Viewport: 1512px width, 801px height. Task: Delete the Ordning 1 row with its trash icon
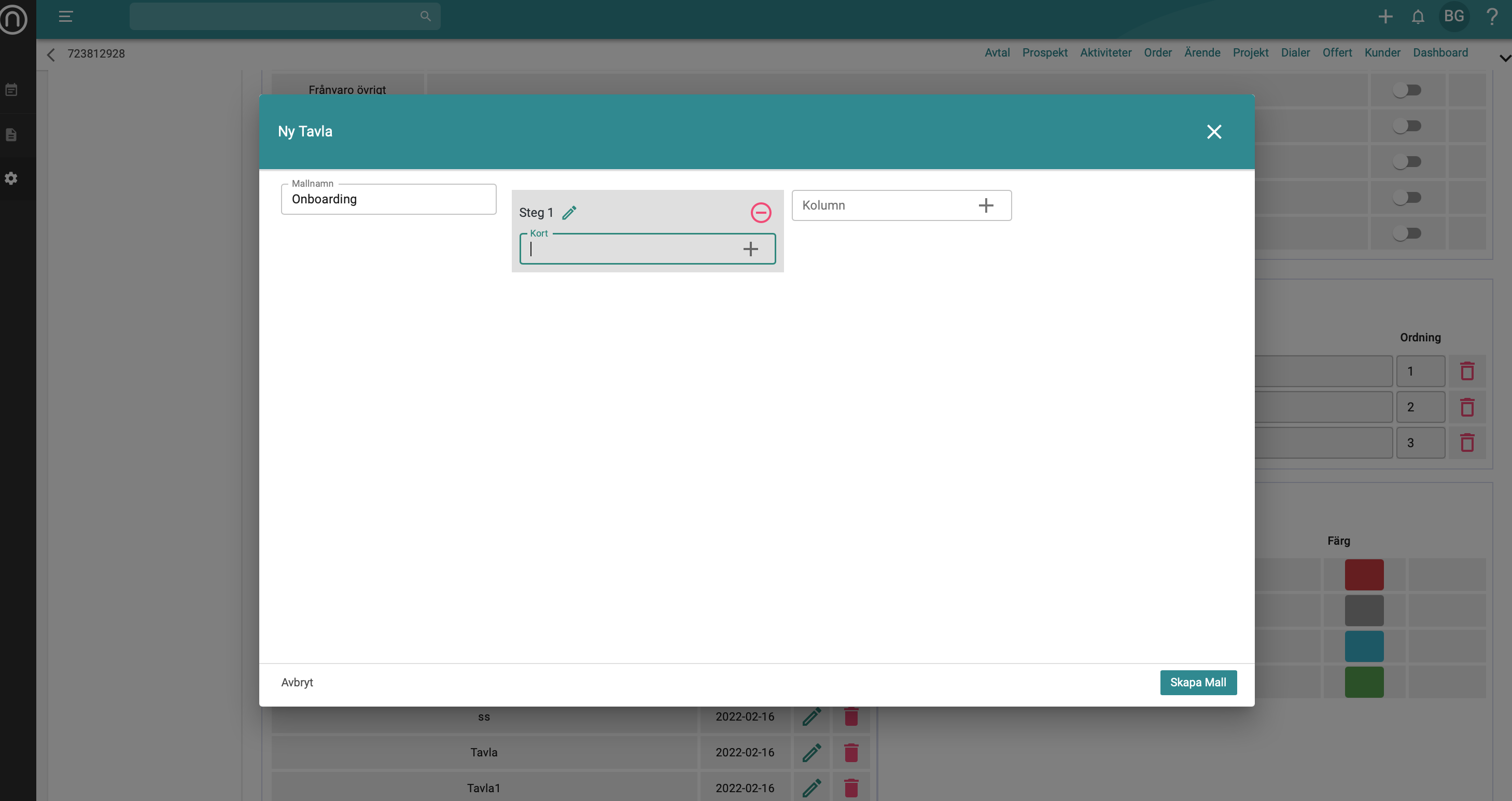tap(1467, 371)
